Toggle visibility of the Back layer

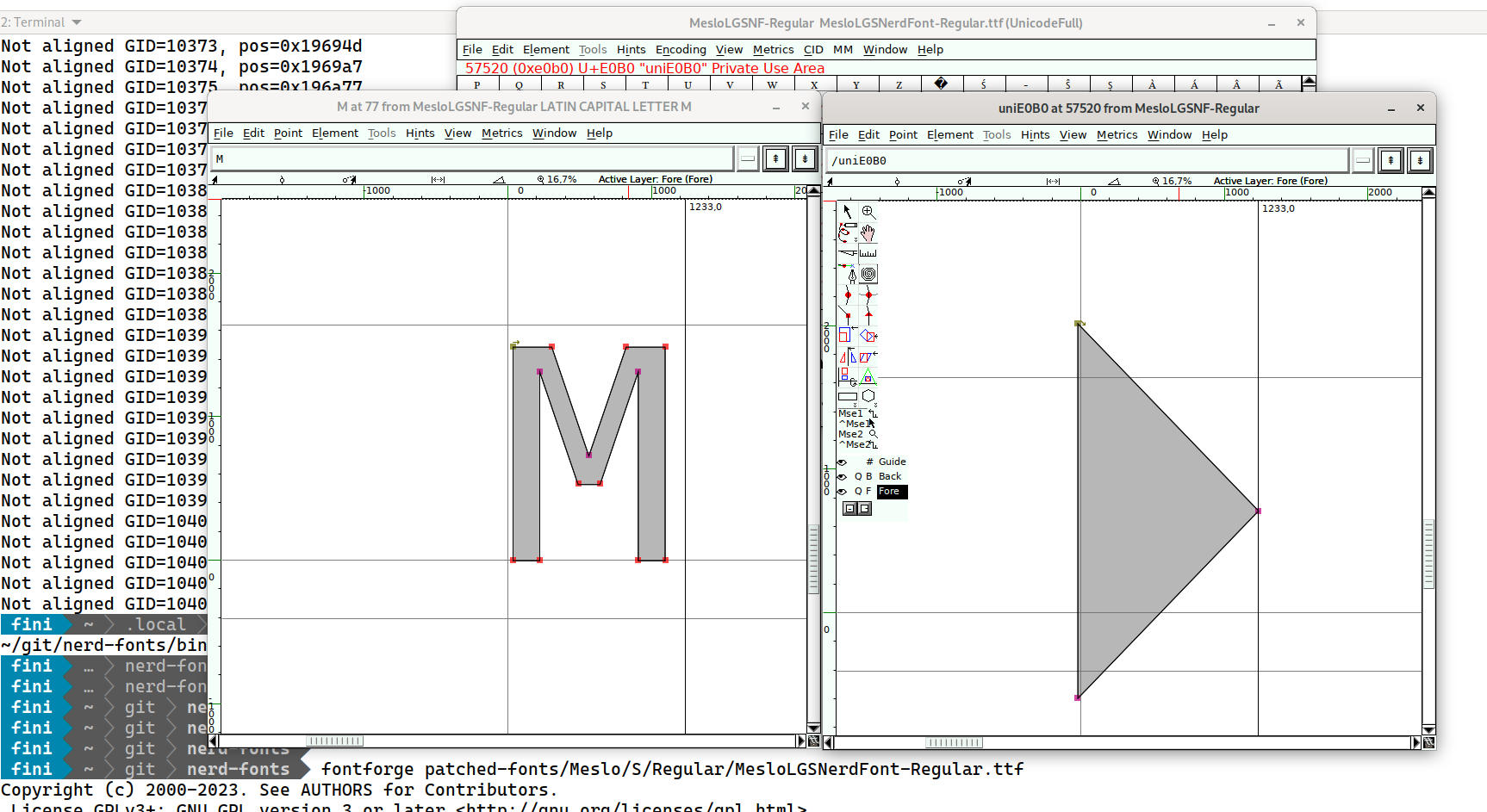(x=842, y=476)
